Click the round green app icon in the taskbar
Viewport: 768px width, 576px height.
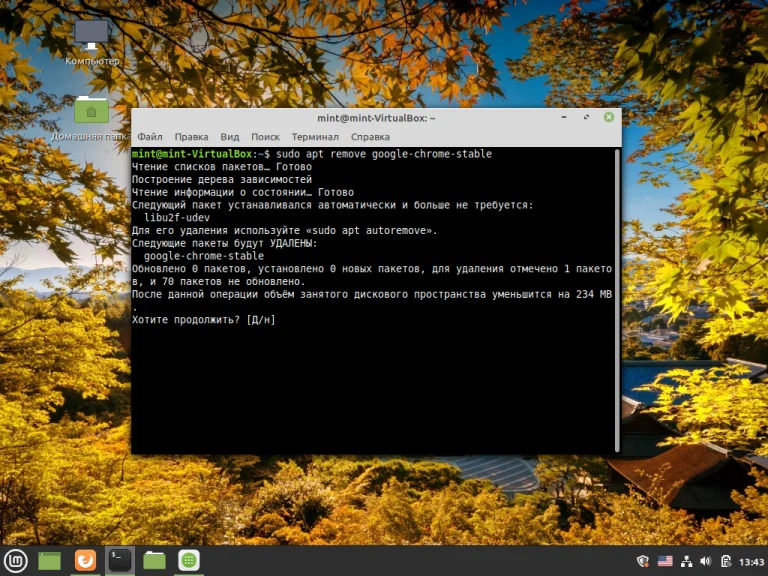pyautogui.click(x=188, y=560)
